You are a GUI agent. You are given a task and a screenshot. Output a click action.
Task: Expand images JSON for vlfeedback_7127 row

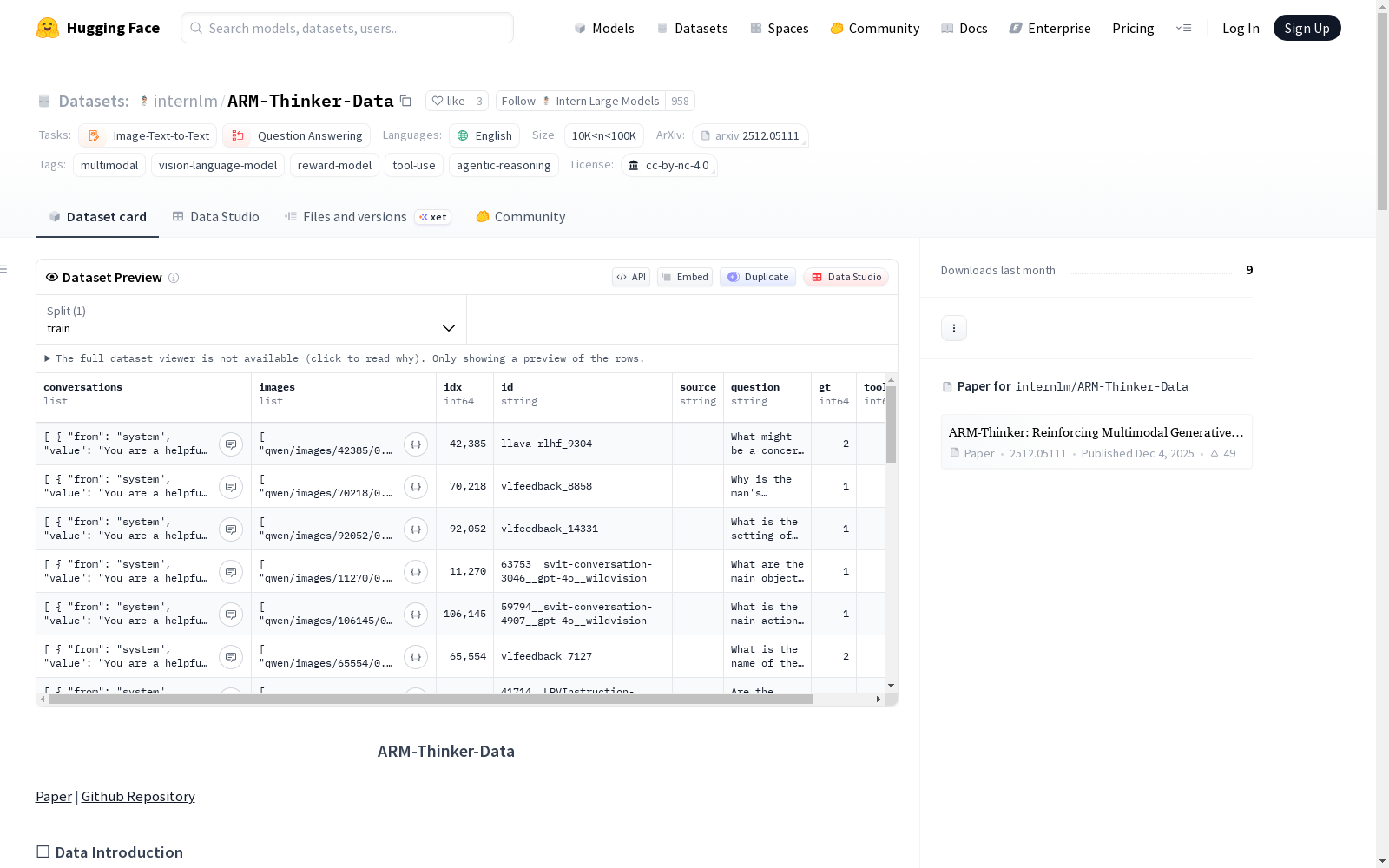point(416,656)
